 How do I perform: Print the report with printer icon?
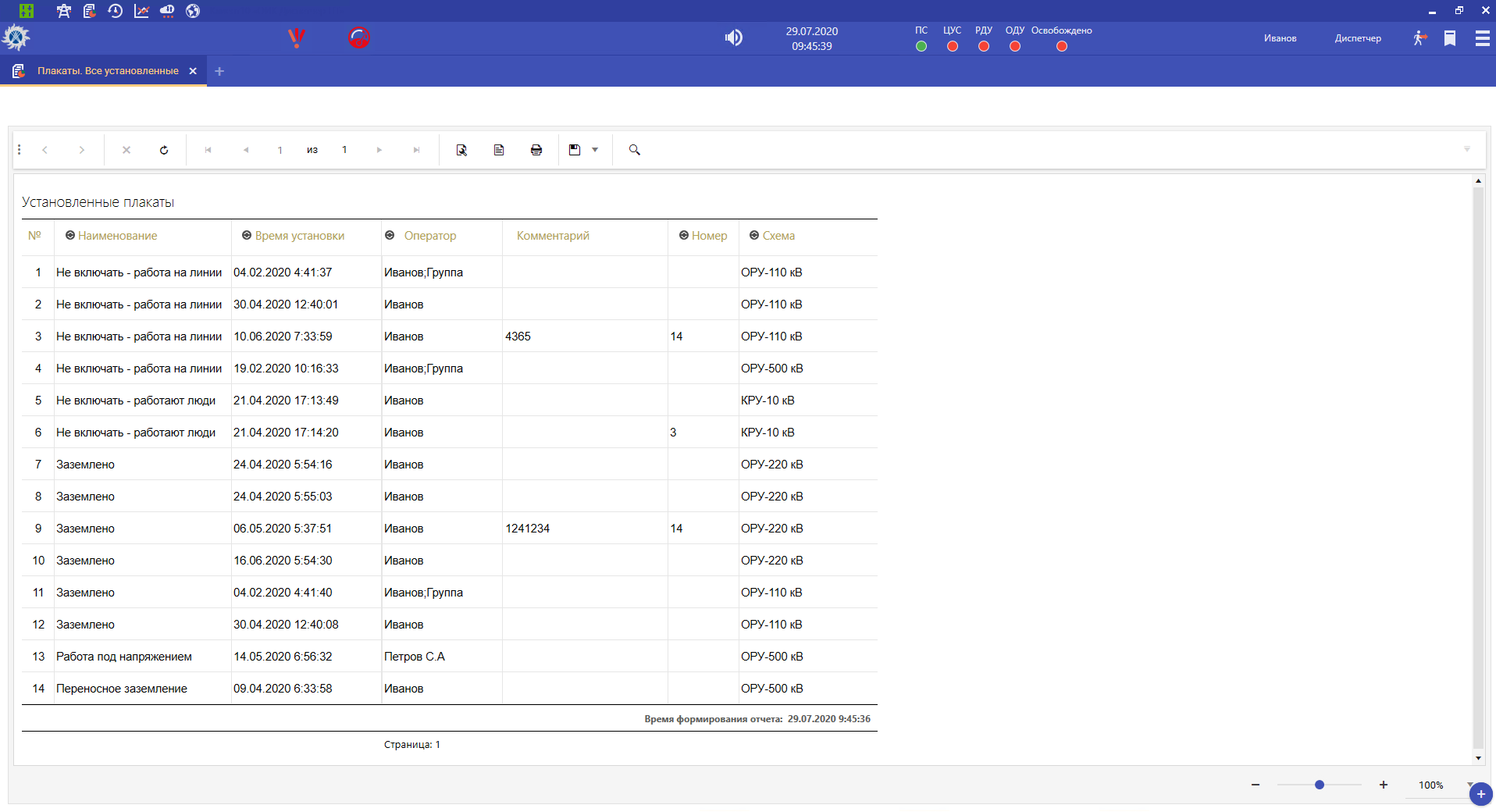(536, 150)
